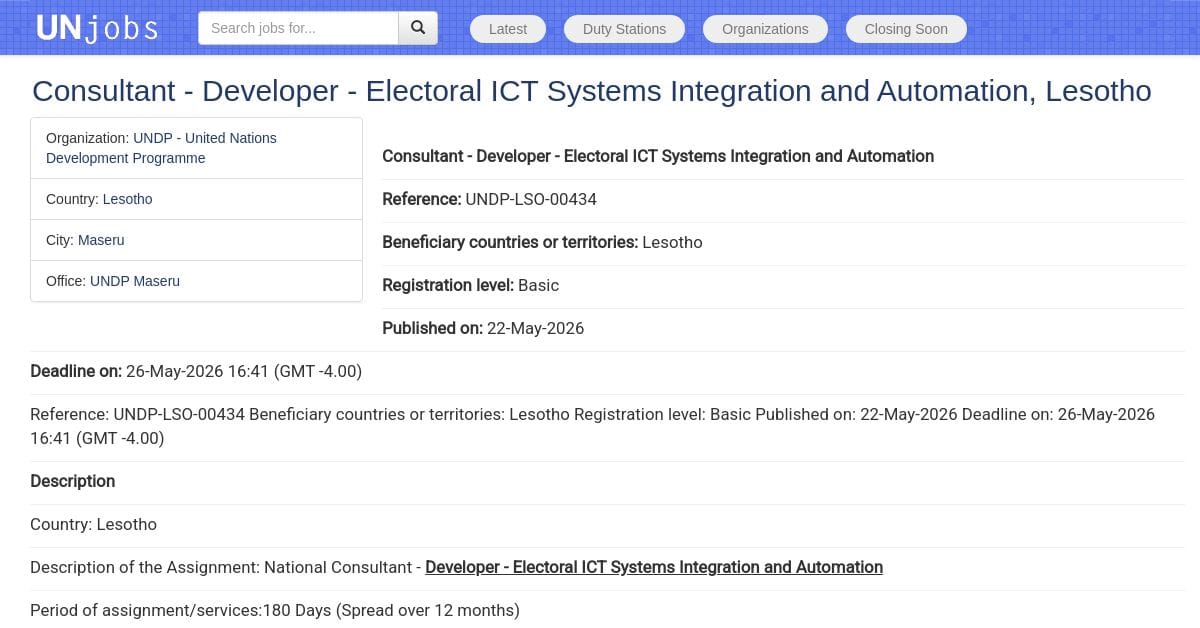The image size is (1200, 628).
Task: Click the UNjobs logo
Action: pyautogui.click(x=97, y=28)
